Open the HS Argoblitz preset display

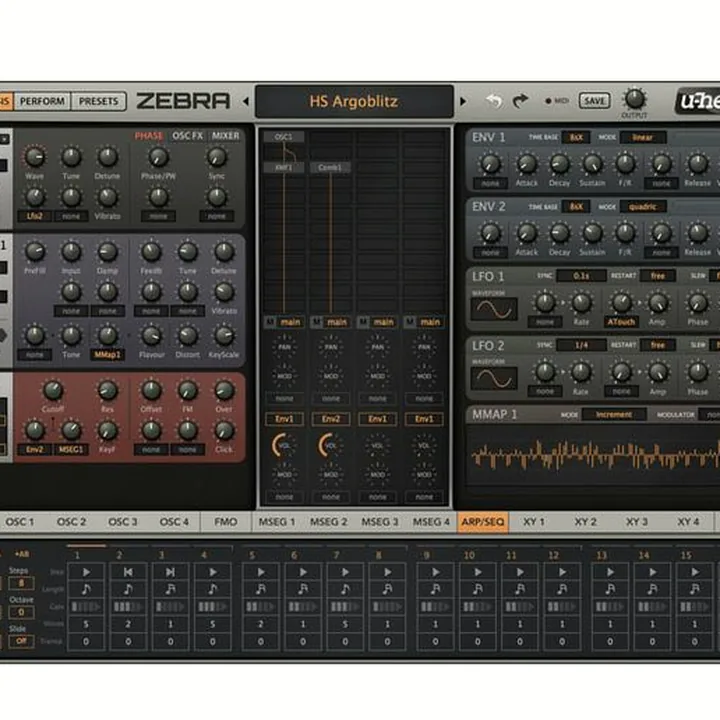coord(354,101)
